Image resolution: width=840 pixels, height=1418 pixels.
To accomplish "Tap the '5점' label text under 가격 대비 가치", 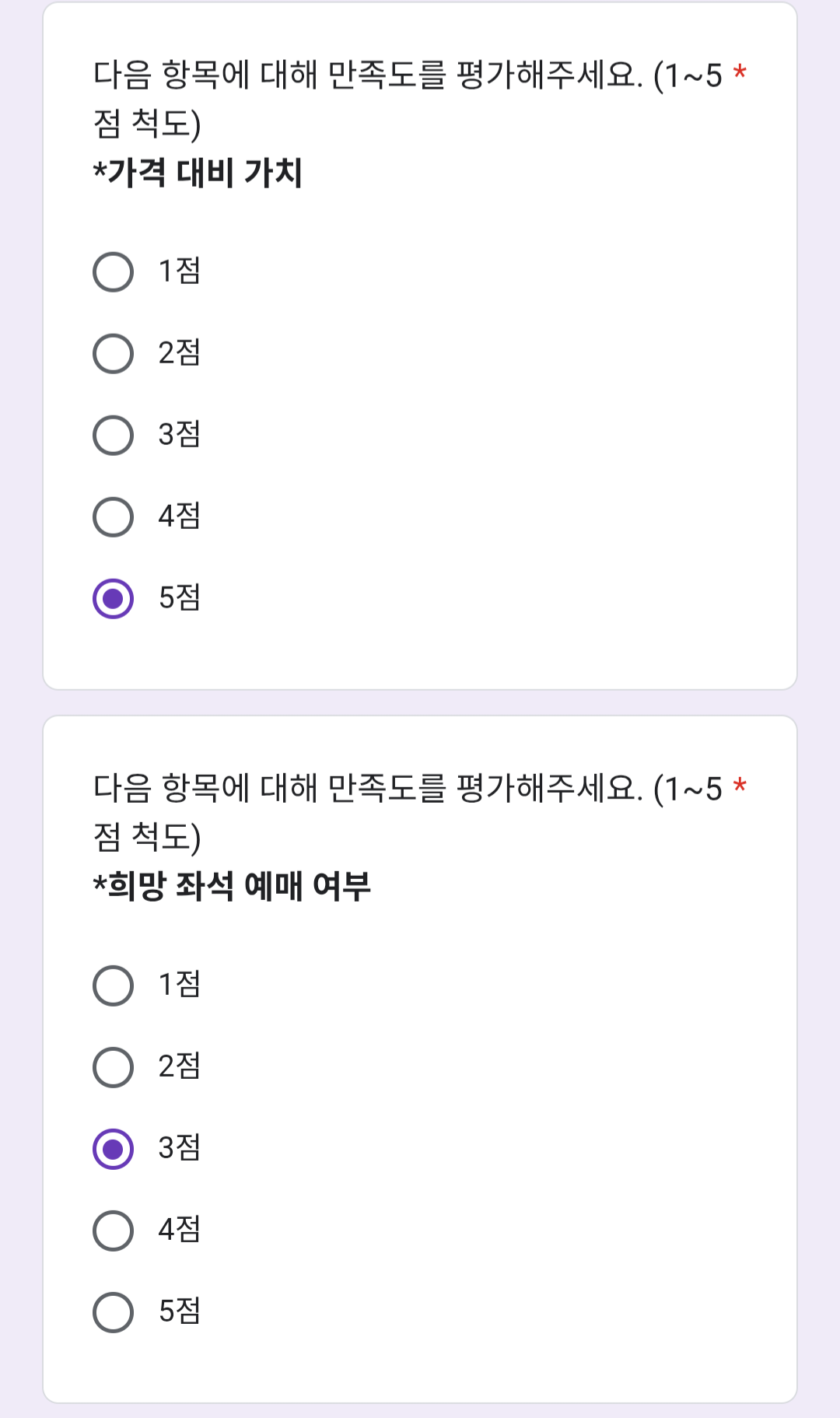I will click(x=180, y=598).
